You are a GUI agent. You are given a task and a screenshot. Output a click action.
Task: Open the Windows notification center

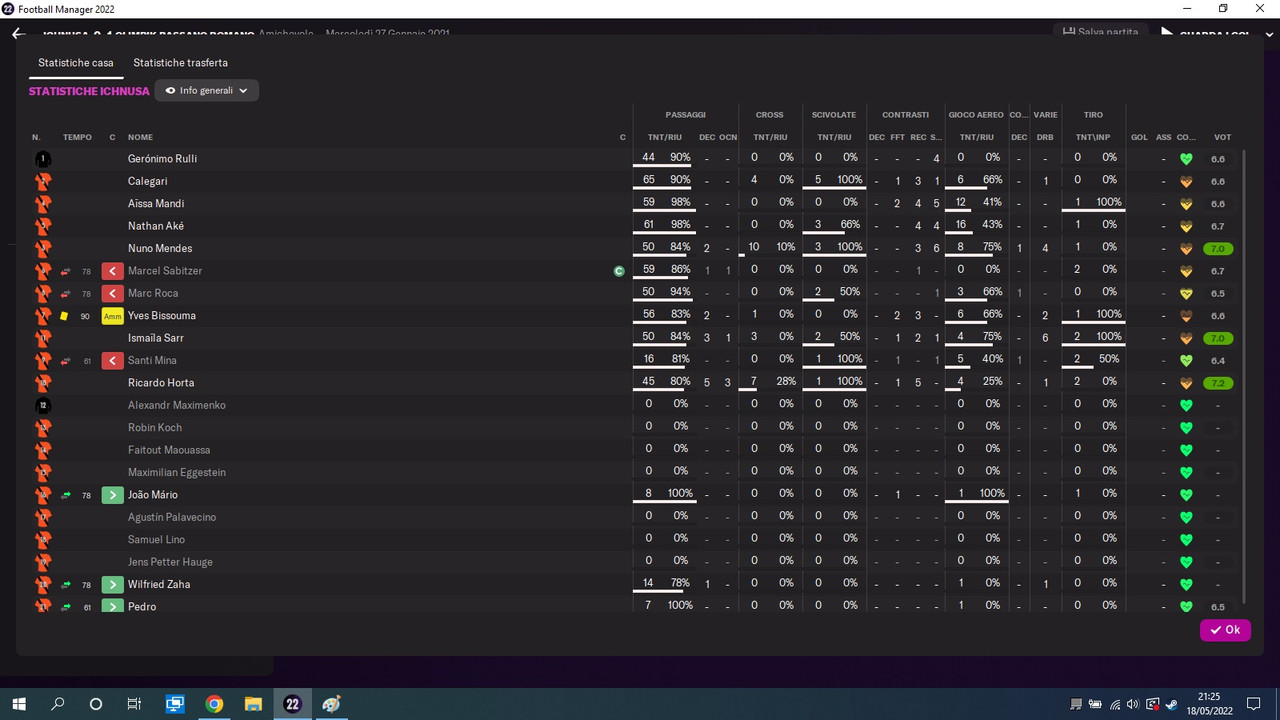click(1253, 704)
